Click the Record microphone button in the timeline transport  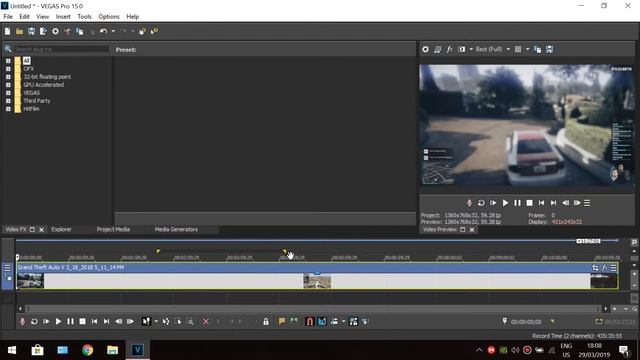pyautogui.click(x=22, y=322)
